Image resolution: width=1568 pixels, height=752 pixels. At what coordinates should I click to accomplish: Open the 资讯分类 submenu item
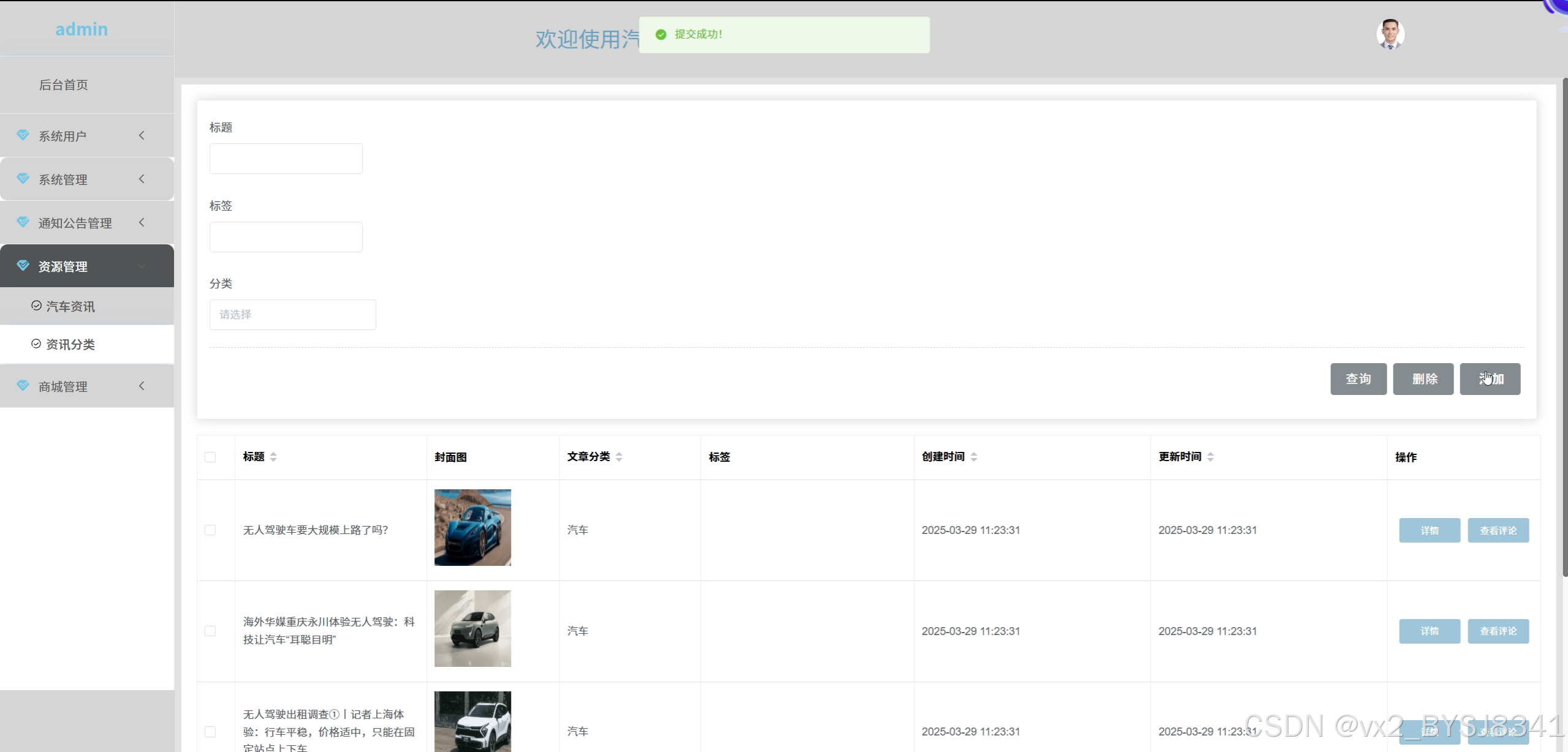(x=70, y=344)
